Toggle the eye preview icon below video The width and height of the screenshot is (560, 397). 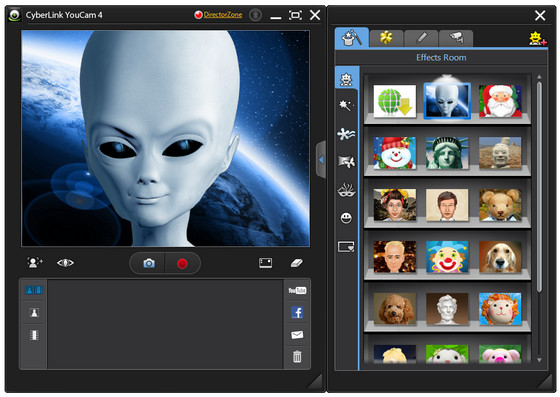click(x=65, y=263)
